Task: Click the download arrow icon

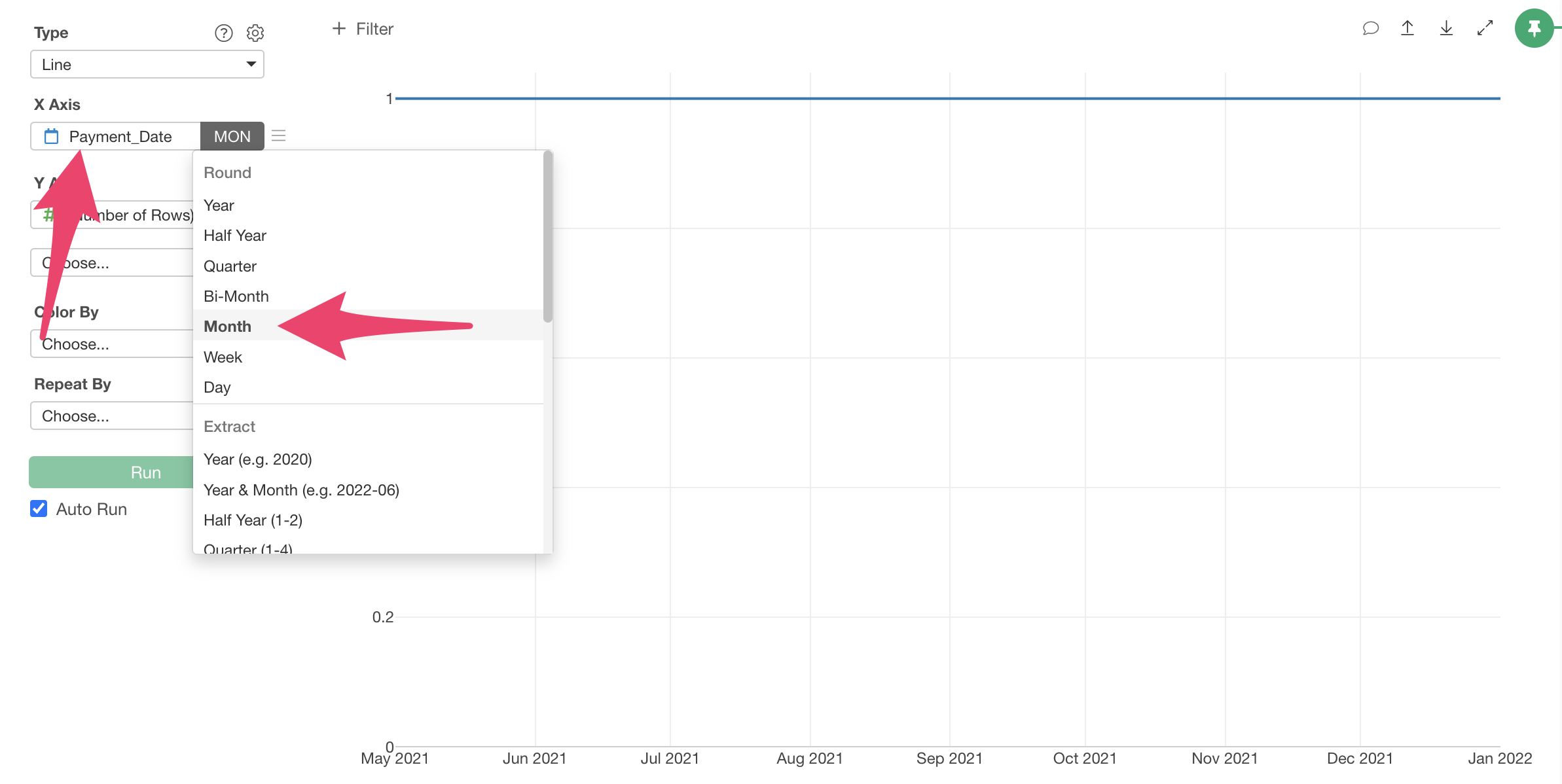Action: tap(1446, 28)
